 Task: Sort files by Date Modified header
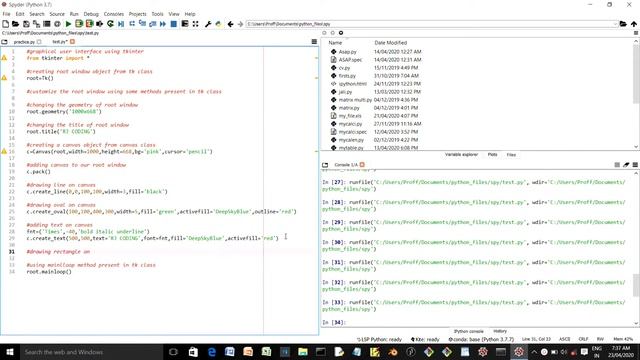pyautogui.click(x=391, y=42)
